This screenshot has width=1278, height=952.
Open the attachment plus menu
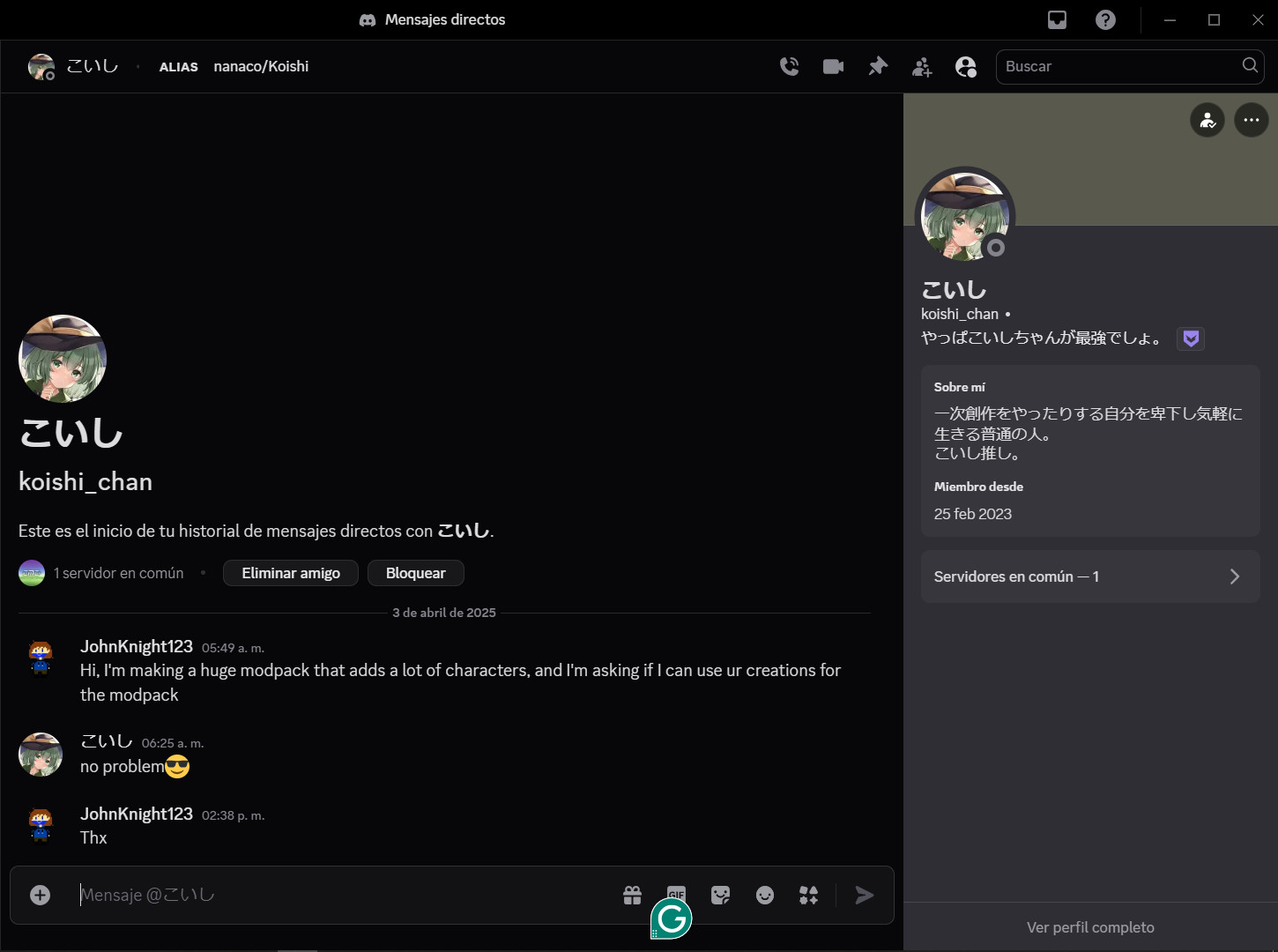[x=41, y=896]
